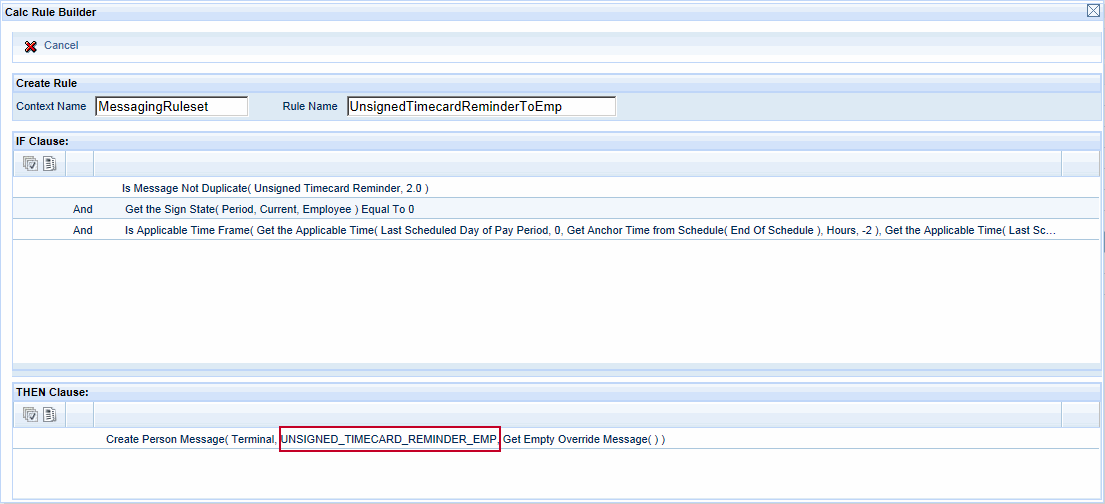Click the IF Clause section header

pos(42,141)
